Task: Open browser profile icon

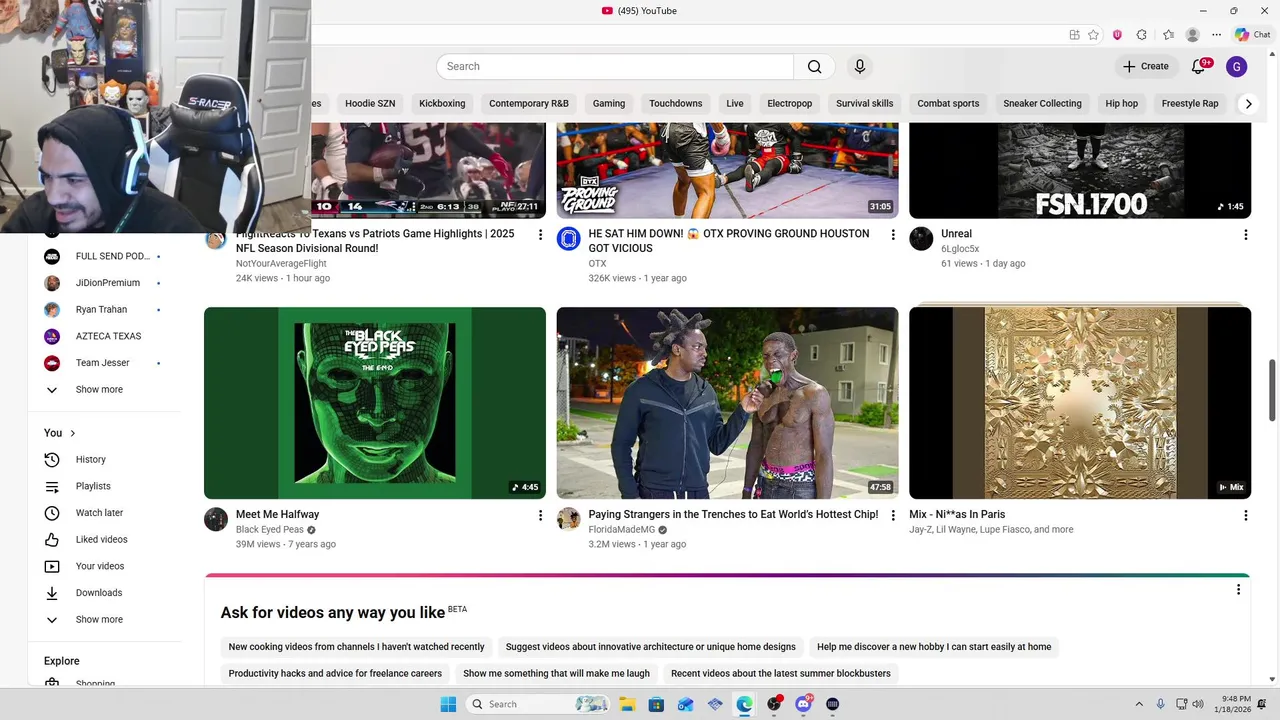Action: [x=1192, y=34]
